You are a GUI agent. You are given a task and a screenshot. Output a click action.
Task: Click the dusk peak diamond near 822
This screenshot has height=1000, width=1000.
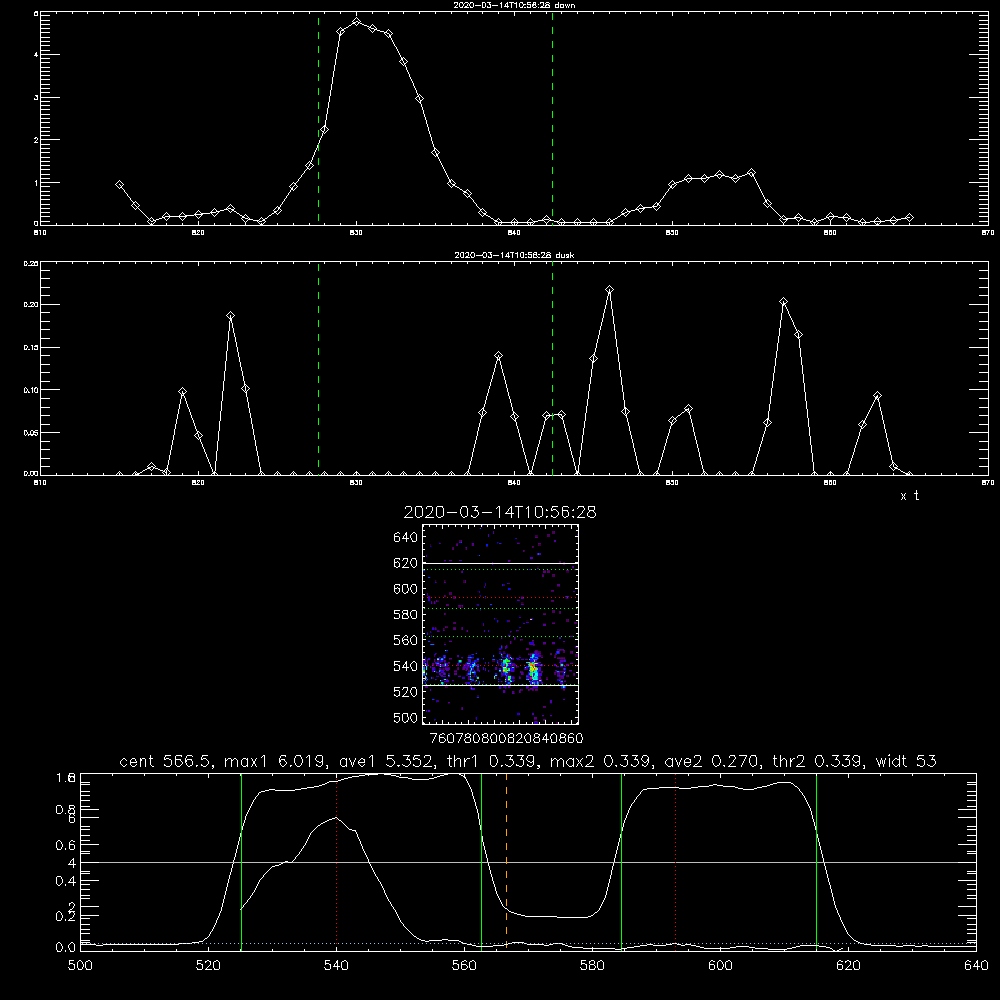(x=230, y=316)
